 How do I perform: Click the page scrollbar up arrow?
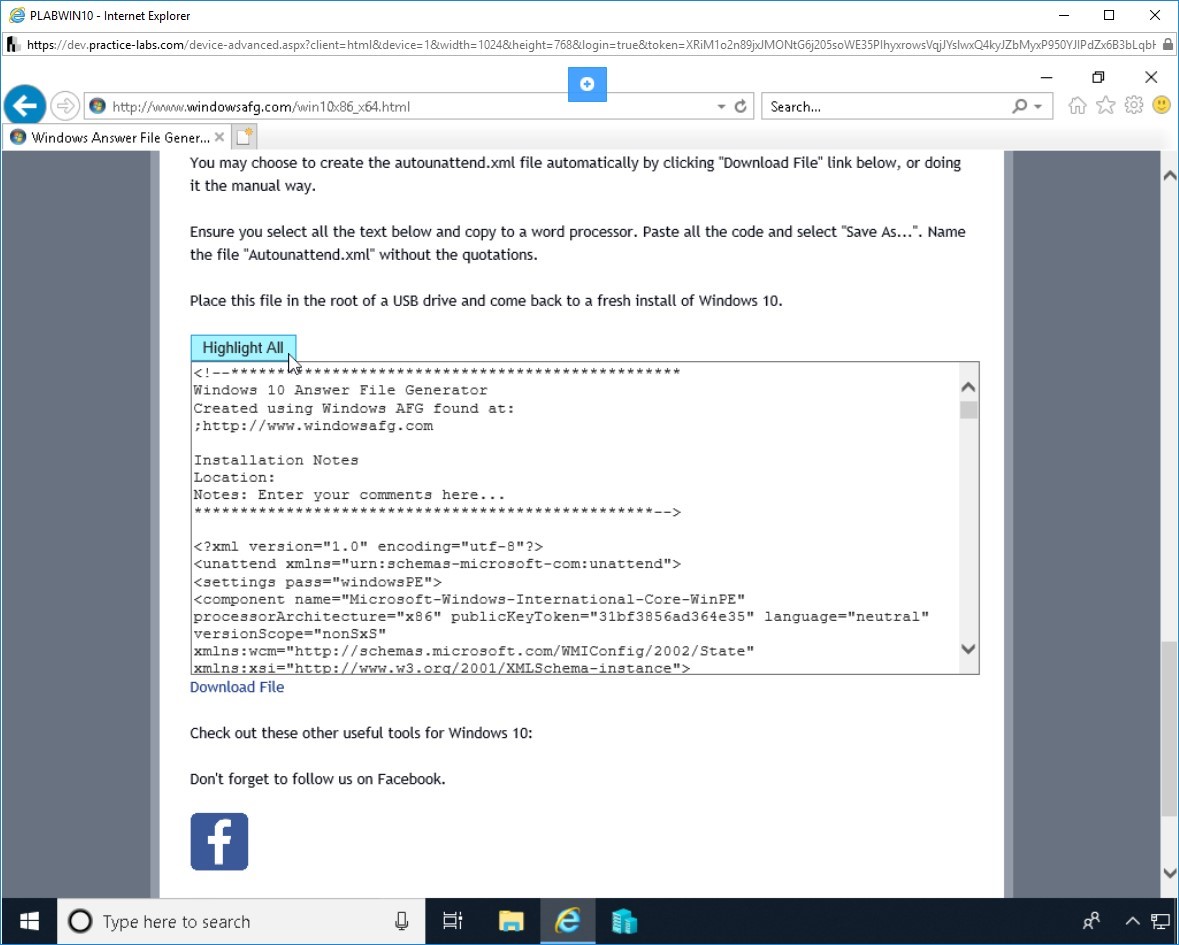click(x=1169, y=176)
